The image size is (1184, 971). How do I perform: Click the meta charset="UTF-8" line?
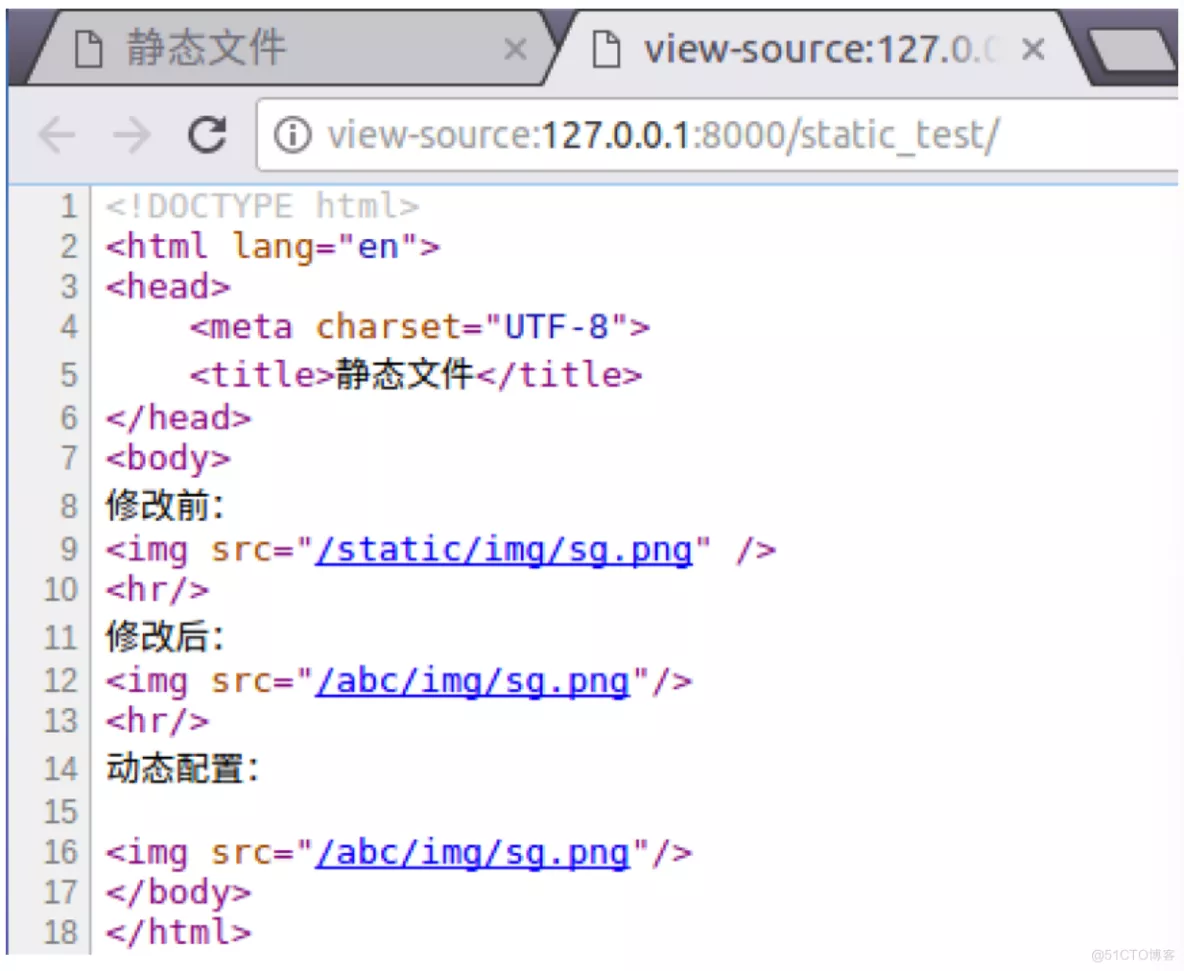(x=419, y=327)
